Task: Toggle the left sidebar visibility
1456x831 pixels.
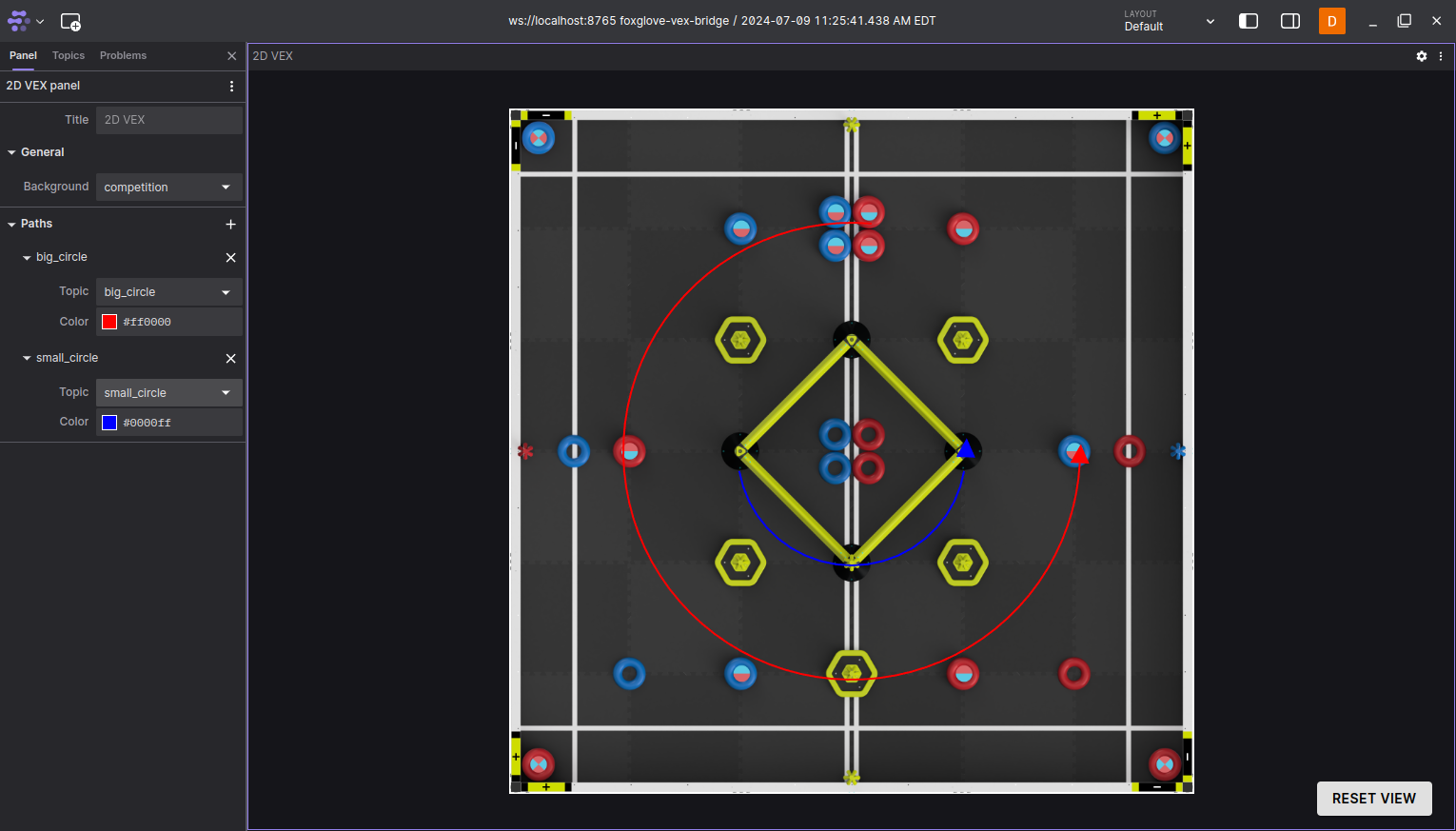Action: point(1249,21)
